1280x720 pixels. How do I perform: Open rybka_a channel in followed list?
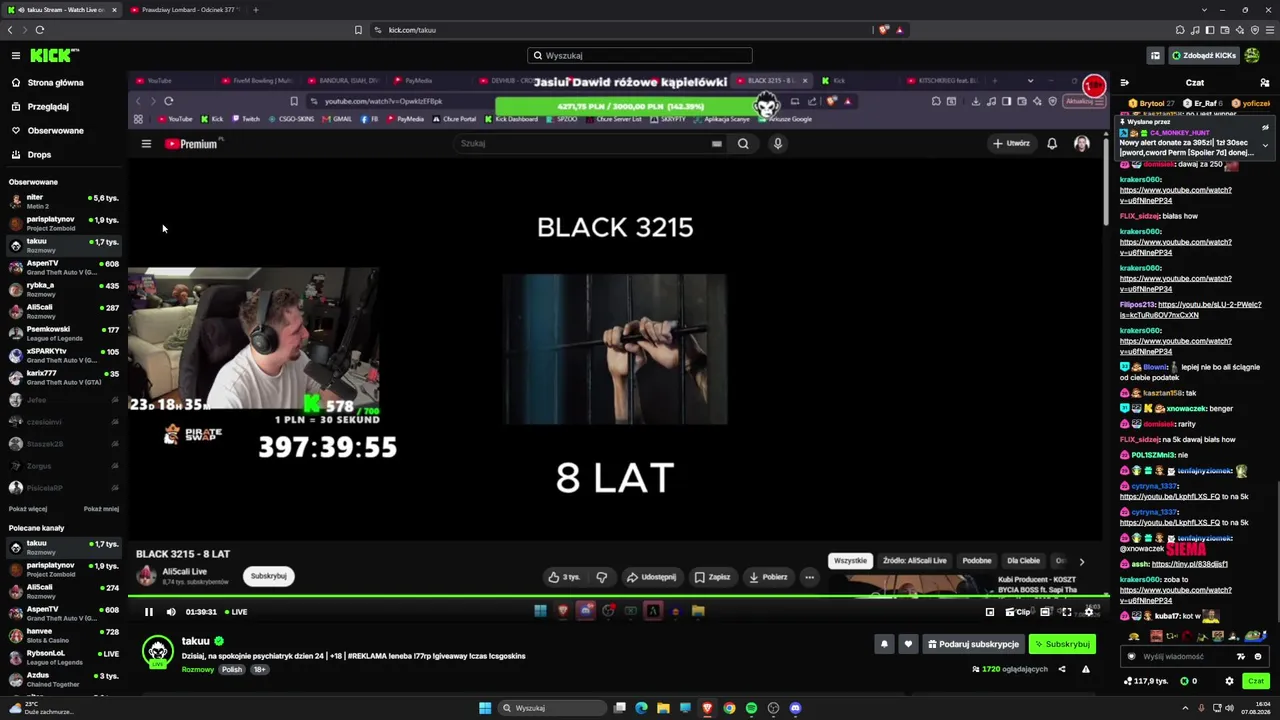[x=64, y=290]
